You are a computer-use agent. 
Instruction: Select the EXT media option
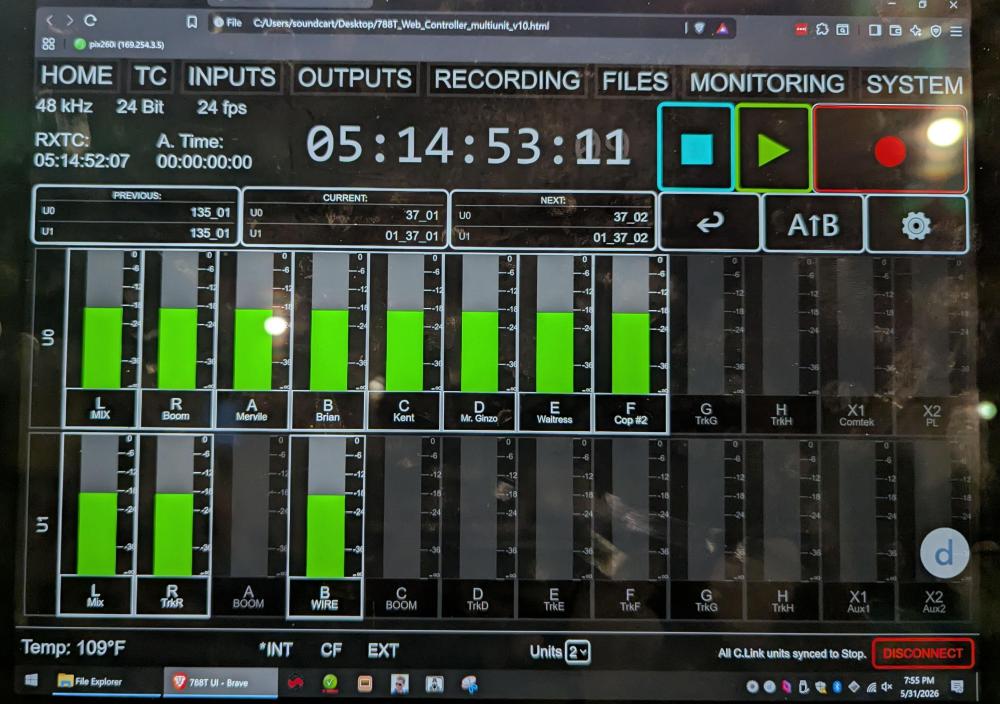coord(383,650)
